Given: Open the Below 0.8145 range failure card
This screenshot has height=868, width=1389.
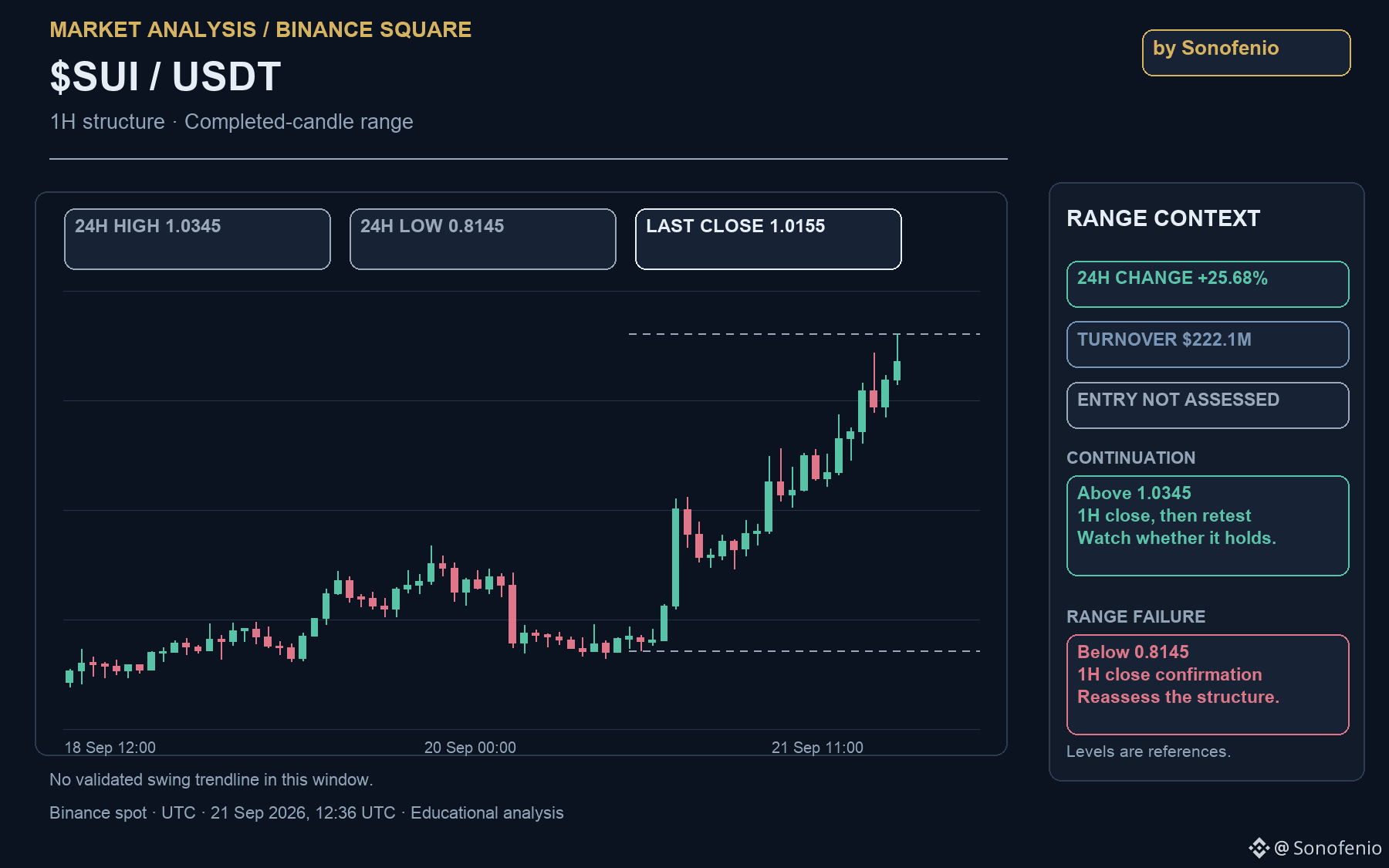Looking at the screenshot, I should click(1208, 685).
